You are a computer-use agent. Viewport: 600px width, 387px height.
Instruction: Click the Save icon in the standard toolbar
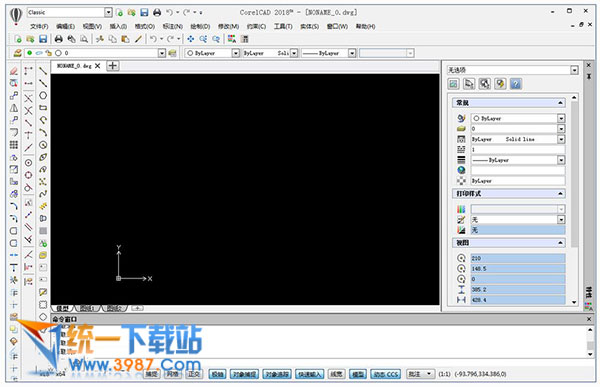tap(43, 39)
